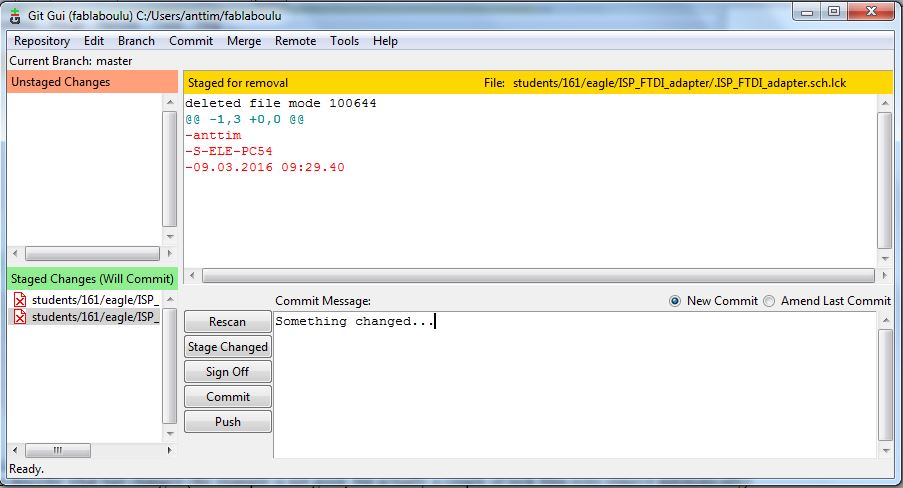Click the diff pane down scroll arrow

pos(885,259)
